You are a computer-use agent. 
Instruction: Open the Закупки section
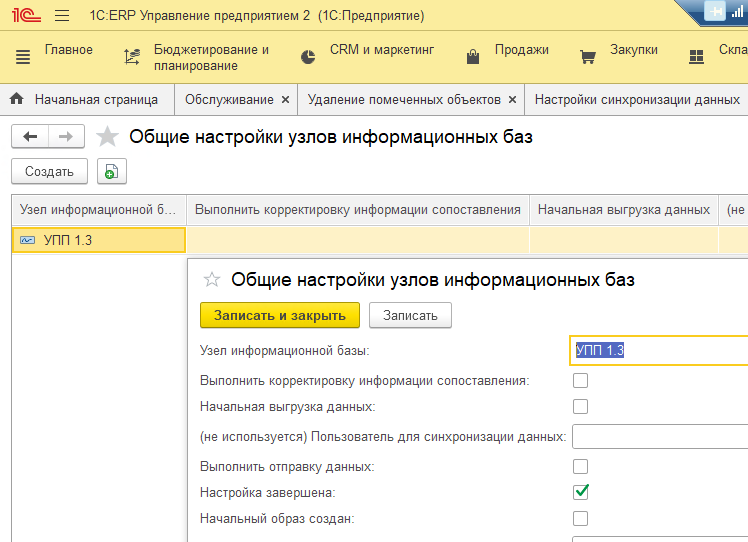634,50
